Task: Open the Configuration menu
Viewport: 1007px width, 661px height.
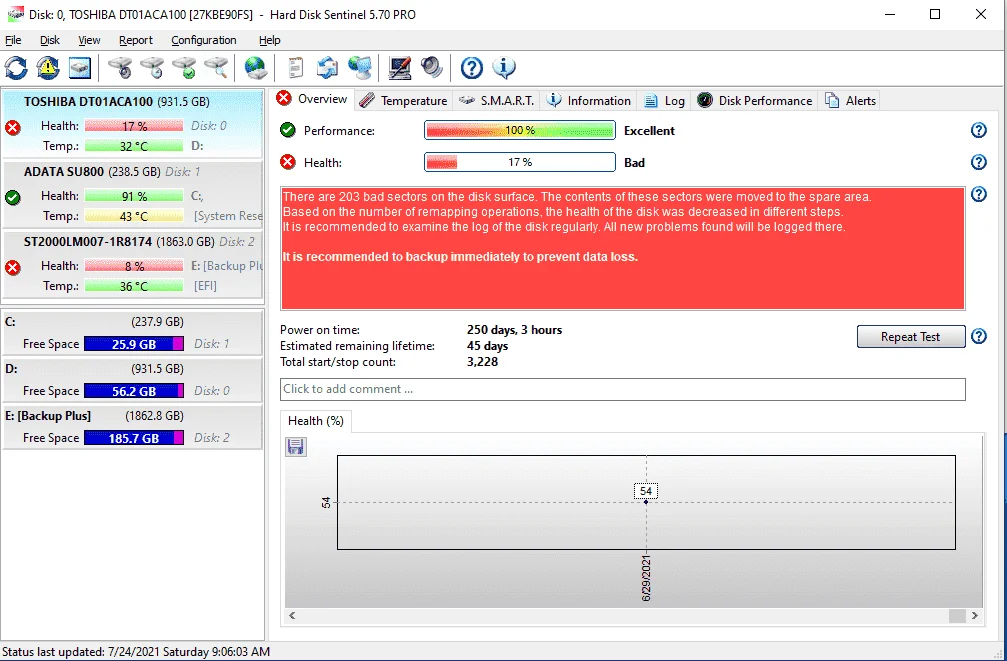Action: pyautogui.click(x=204, y=40)
